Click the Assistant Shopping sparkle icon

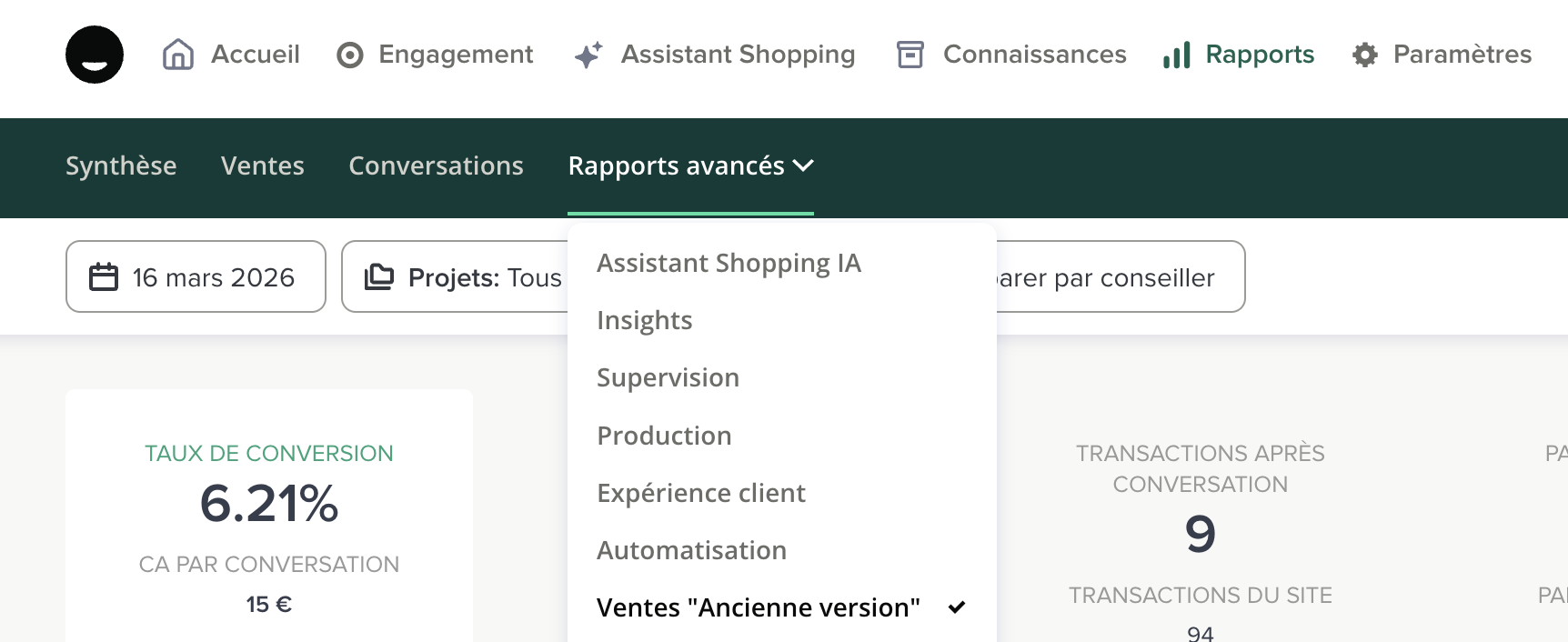click(x=588, y=55)
